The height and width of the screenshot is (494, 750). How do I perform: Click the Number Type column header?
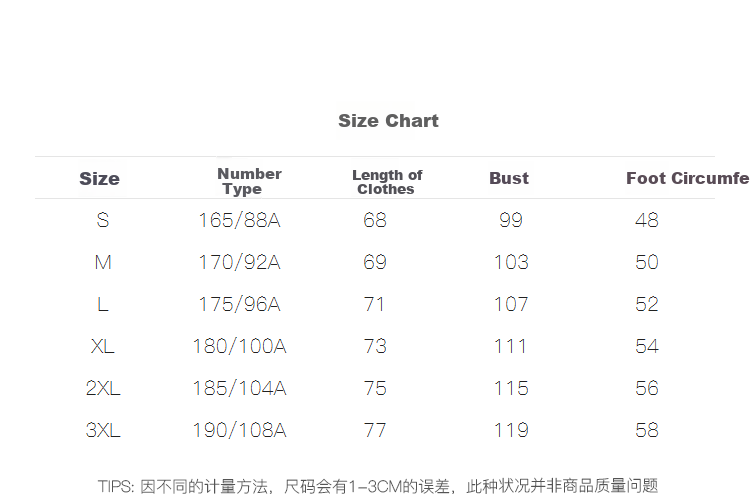coord(249,181)
